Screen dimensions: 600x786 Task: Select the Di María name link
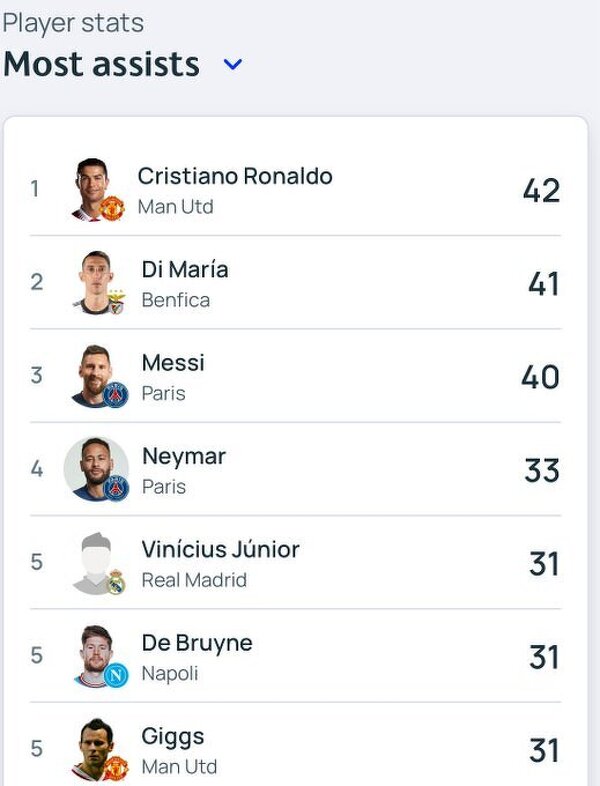(x=185, y=270)
